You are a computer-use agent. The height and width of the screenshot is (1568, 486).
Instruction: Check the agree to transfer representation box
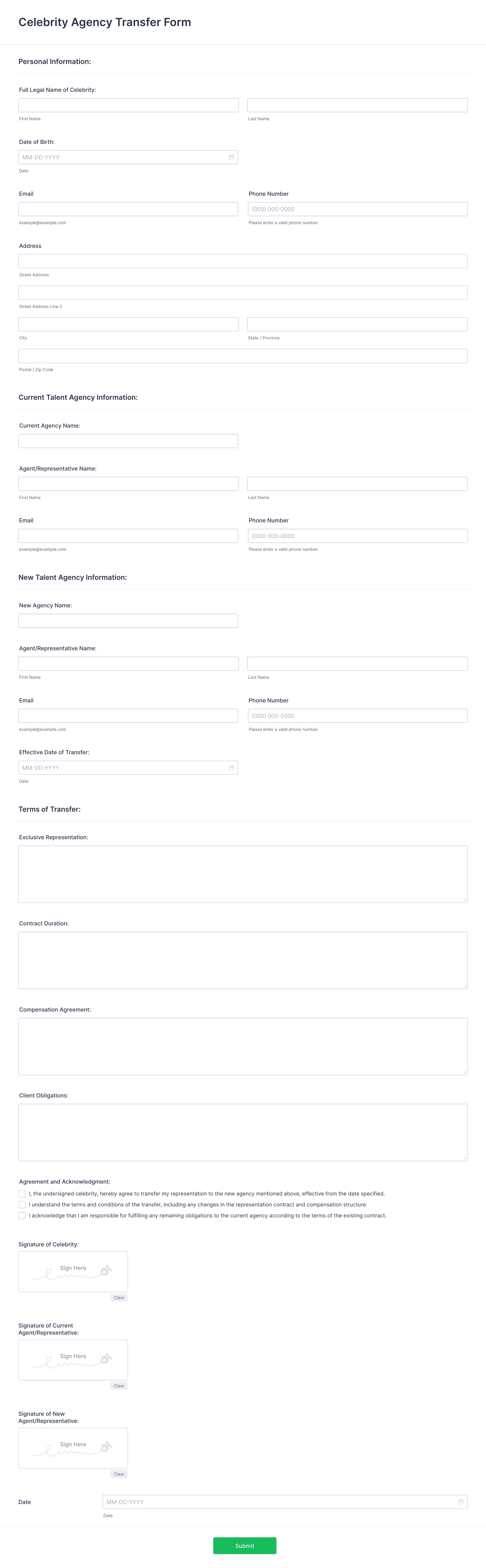[x=22, y=1194]
